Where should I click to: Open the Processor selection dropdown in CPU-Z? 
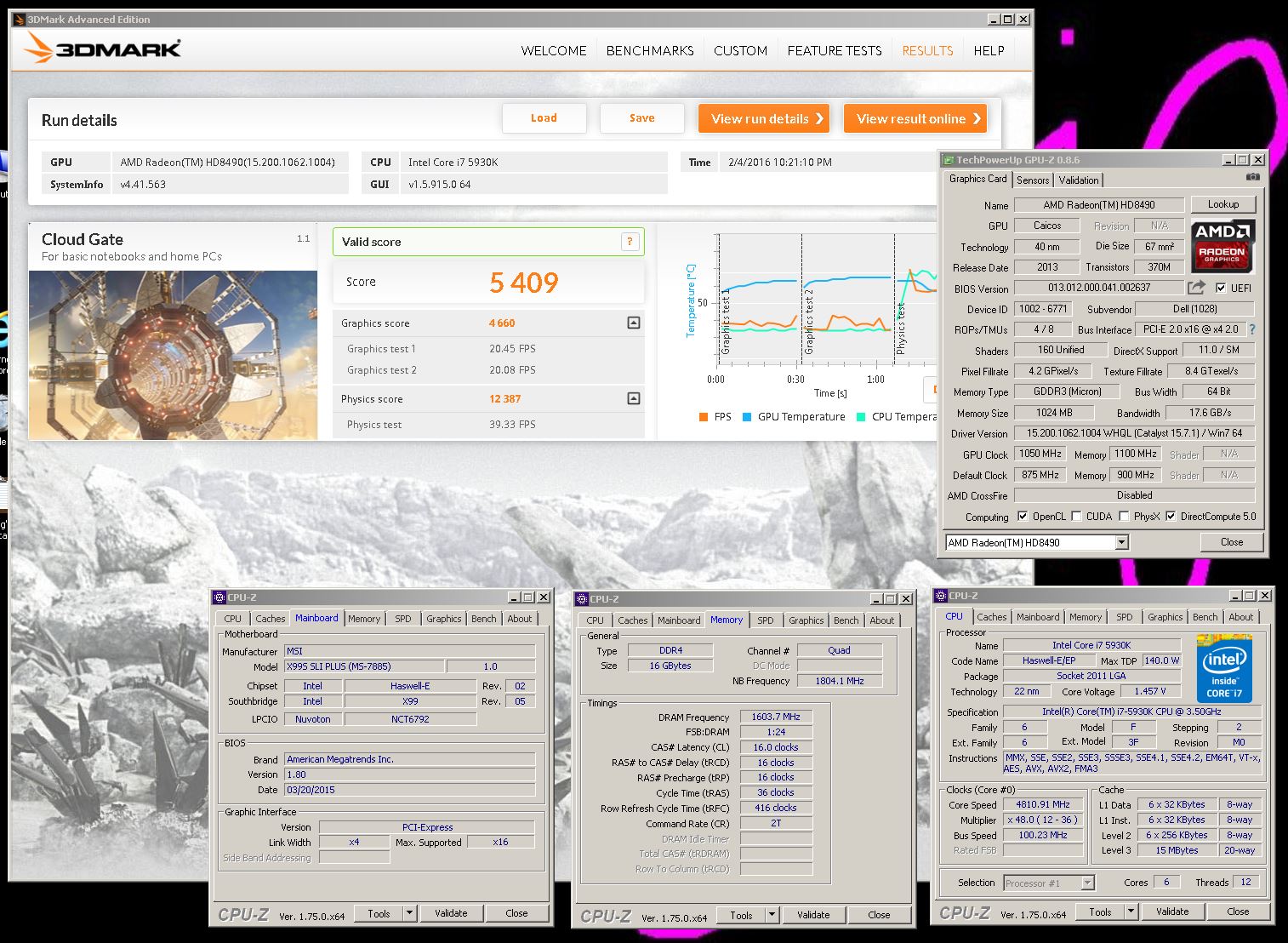(x=1087, y=883)
